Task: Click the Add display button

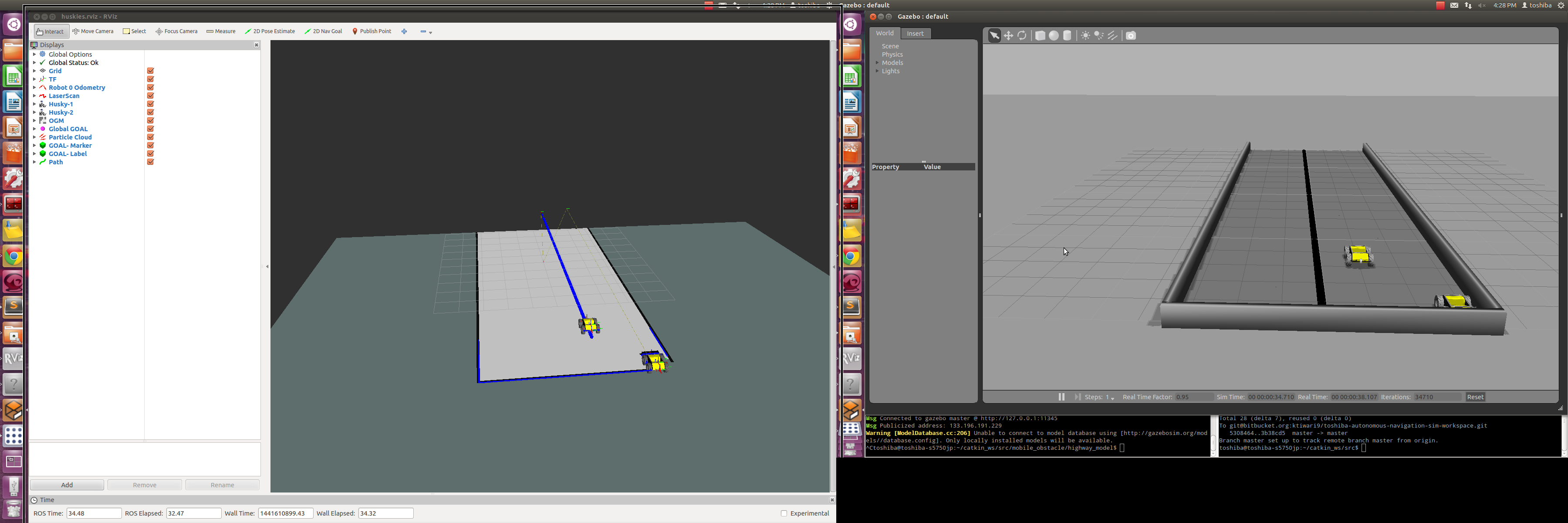Action: [67, 485]
